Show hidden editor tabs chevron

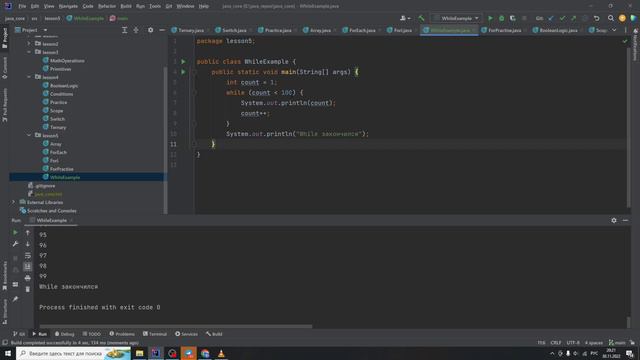614,30
